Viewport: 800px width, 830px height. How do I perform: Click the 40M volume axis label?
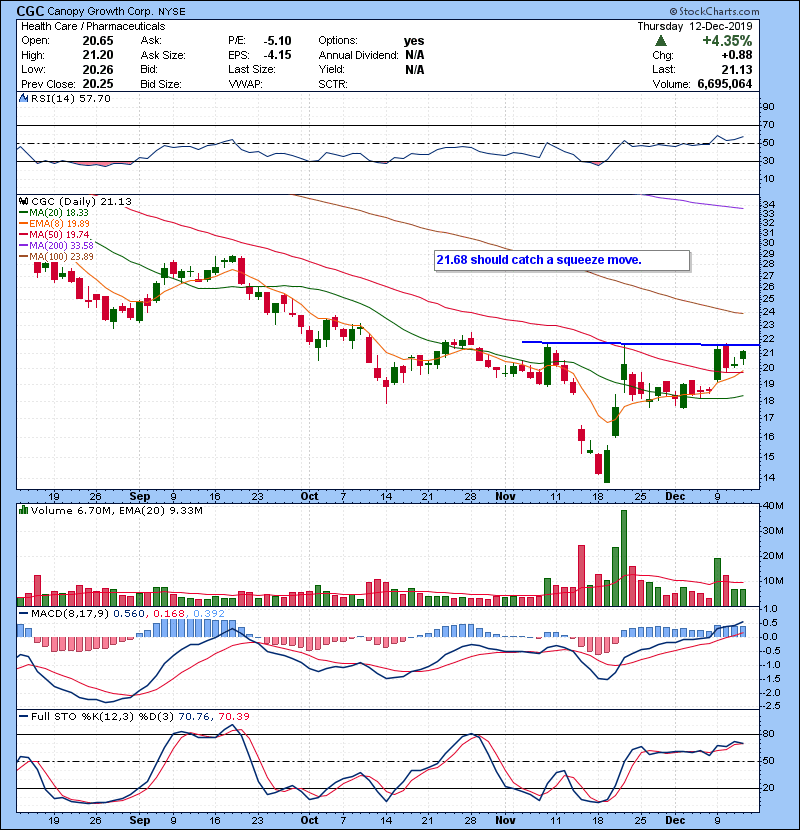tap(773, 506)
